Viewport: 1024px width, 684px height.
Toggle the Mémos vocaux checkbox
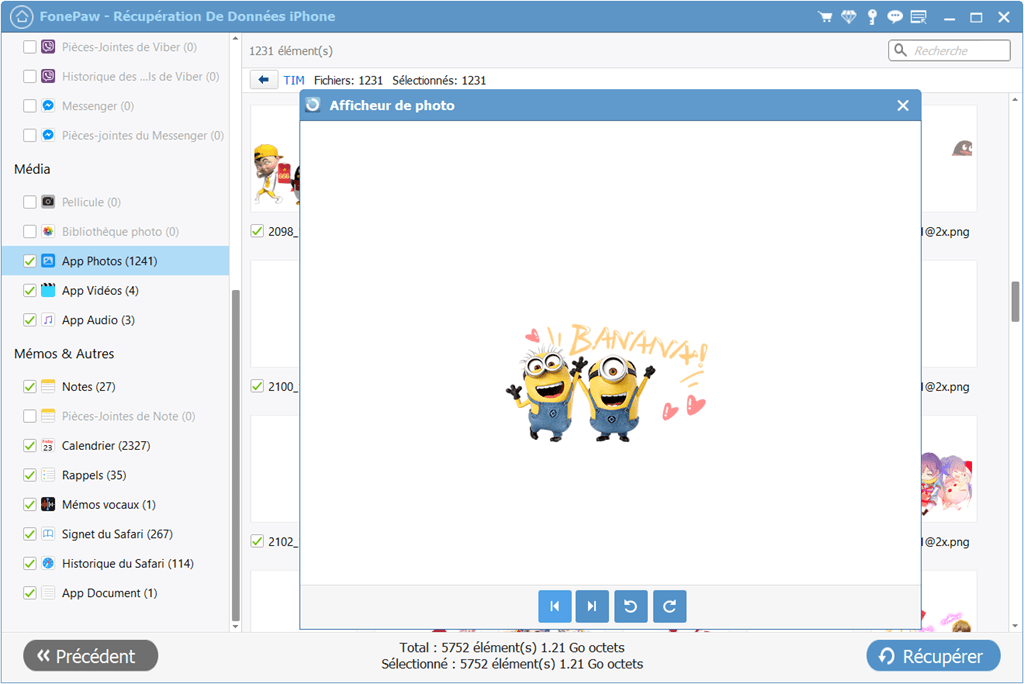coord(29,504)
